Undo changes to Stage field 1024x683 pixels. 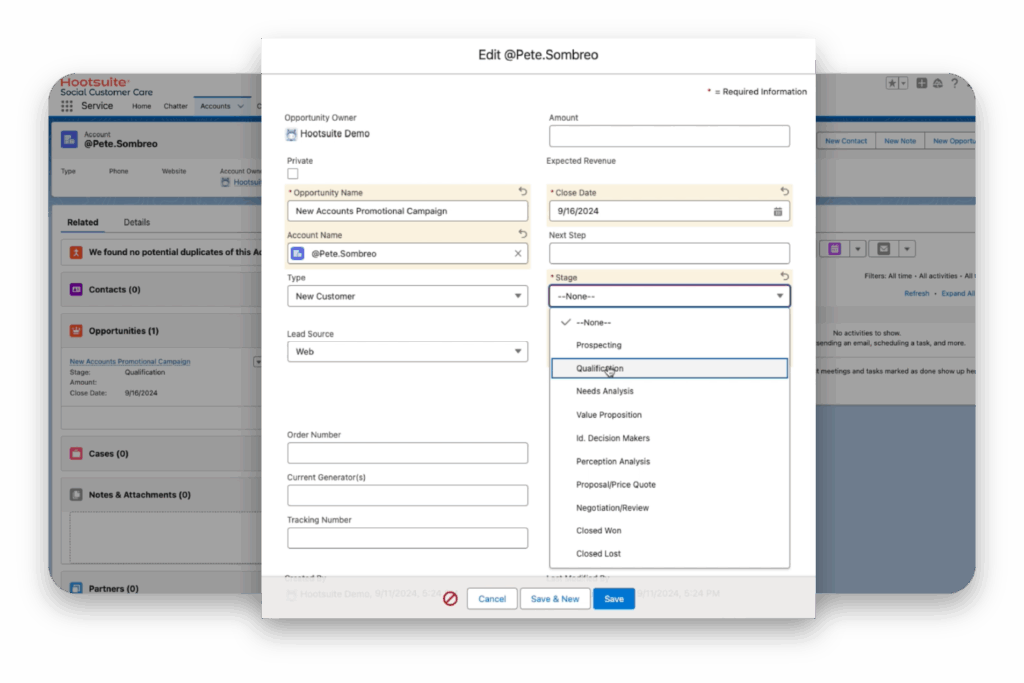[784, 276]
